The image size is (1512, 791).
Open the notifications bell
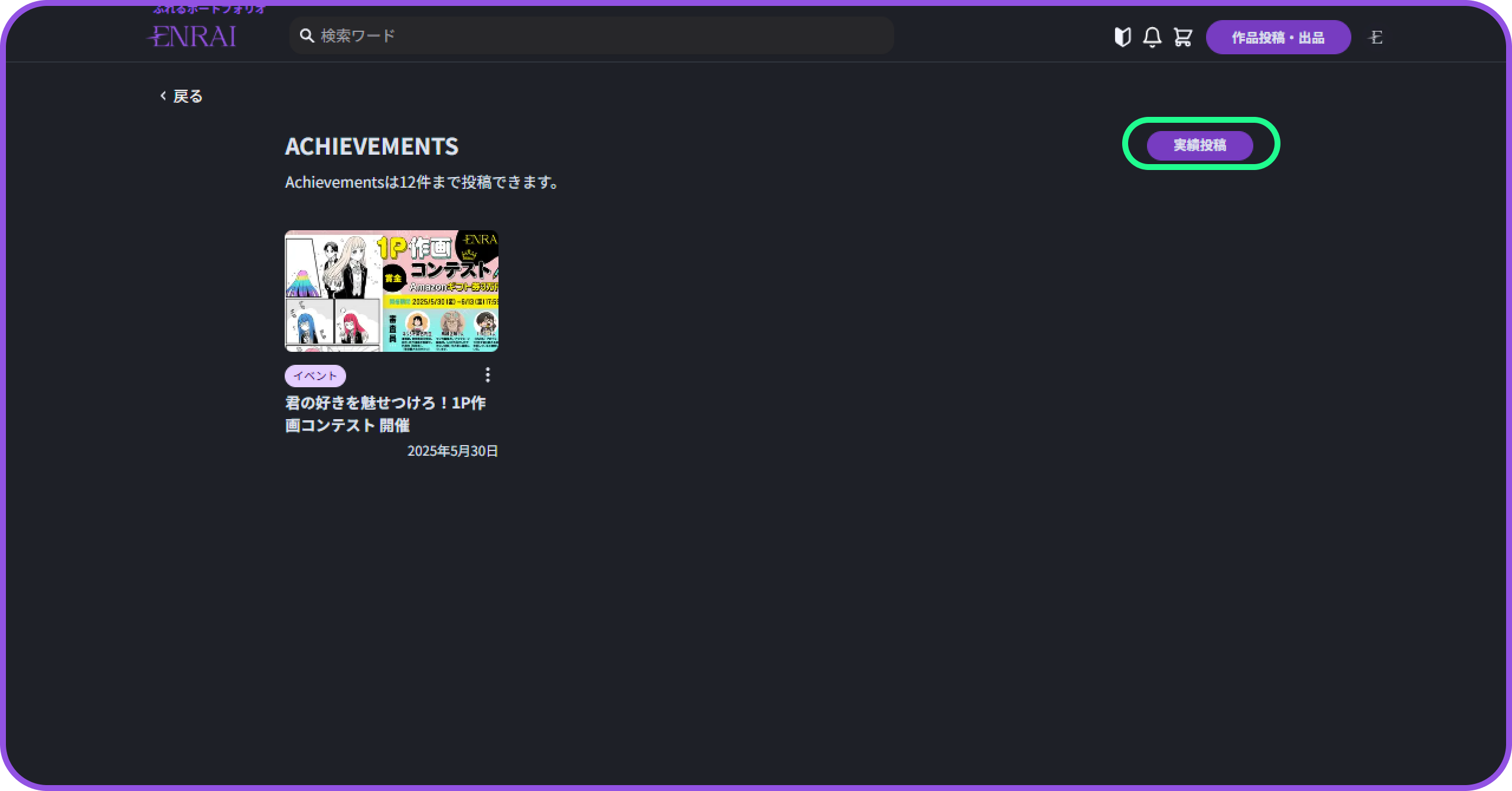click(1152, 37)
